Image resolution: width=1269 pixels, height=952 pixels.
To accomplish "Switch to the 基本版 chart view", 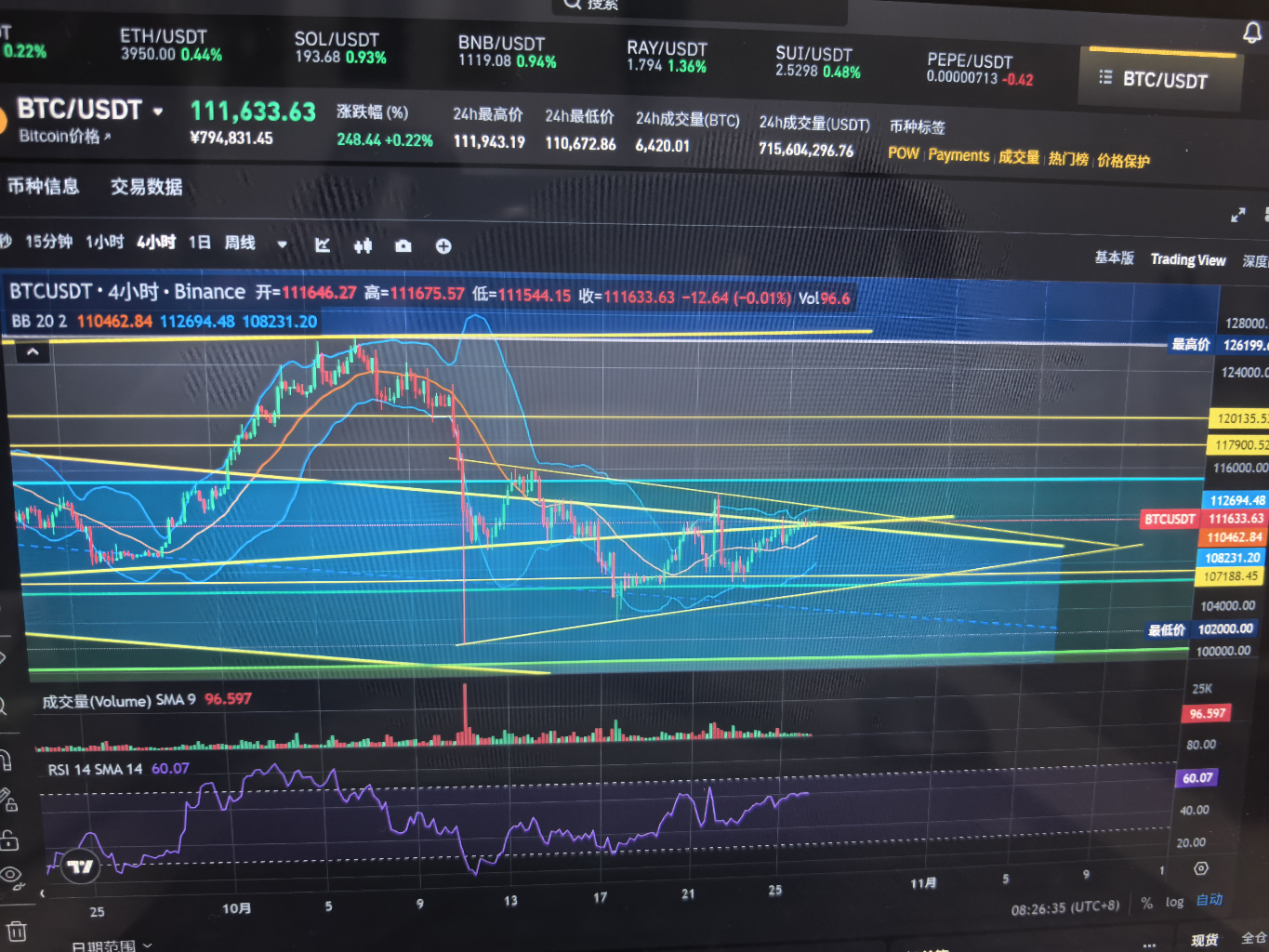I will click(x=1114, y=258).
